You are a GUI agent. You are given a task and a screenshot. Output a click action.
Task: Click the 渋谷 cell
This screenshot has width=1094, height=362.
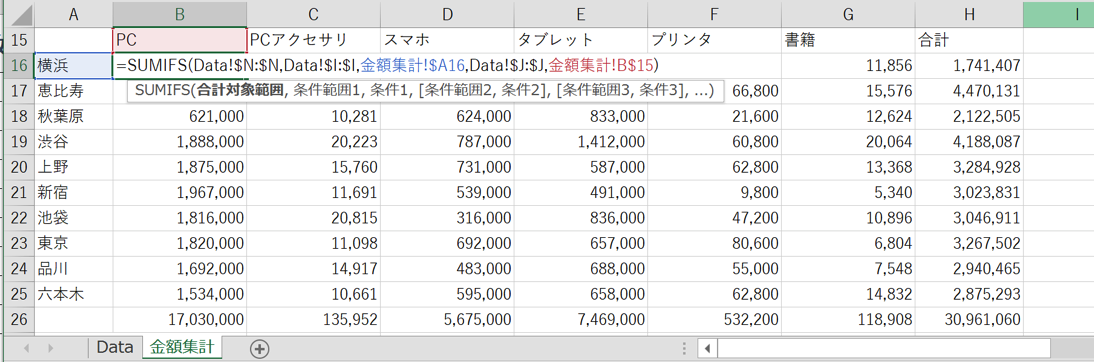click(x=74, y=142)
